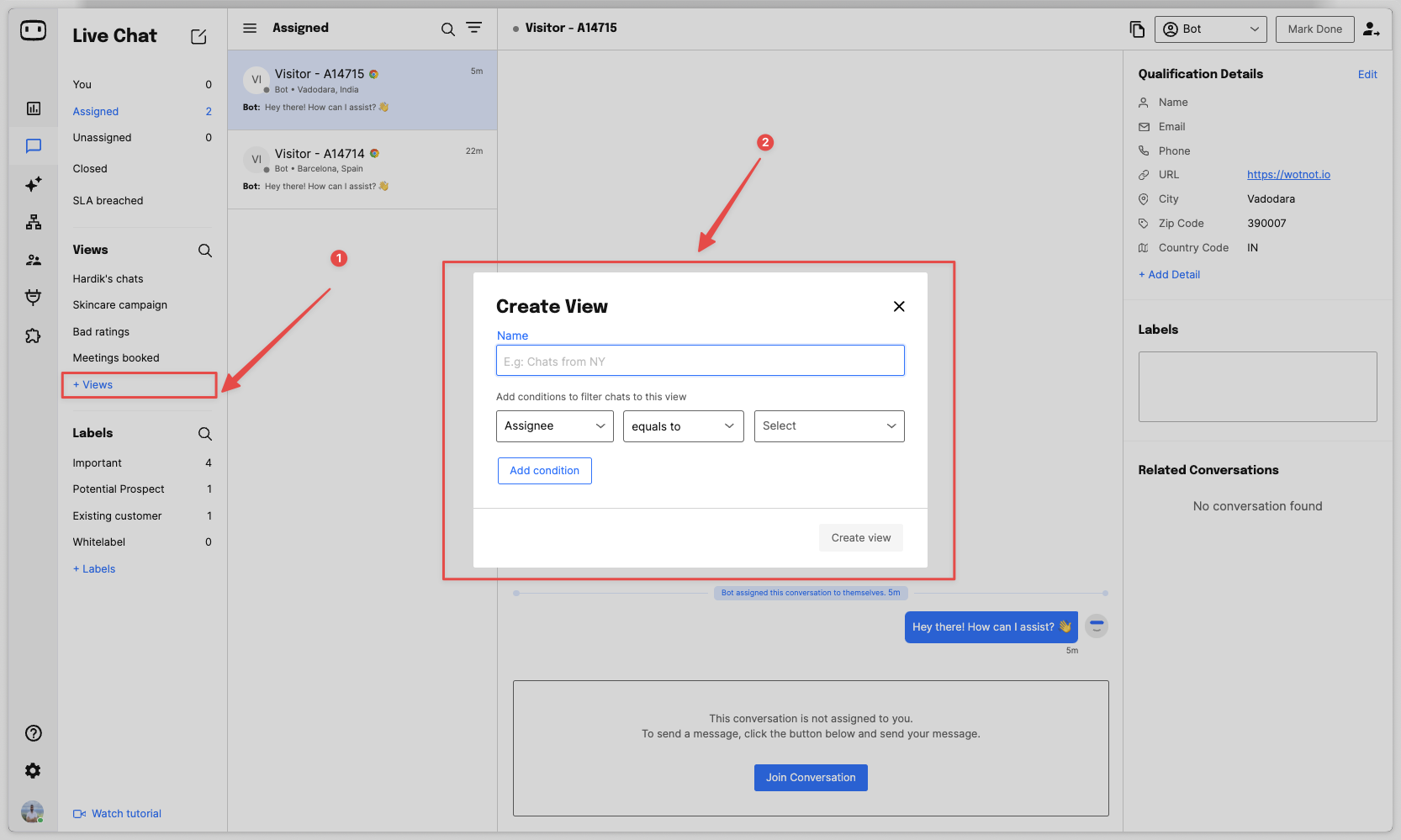Close the Create View dialog

(899, 307)
